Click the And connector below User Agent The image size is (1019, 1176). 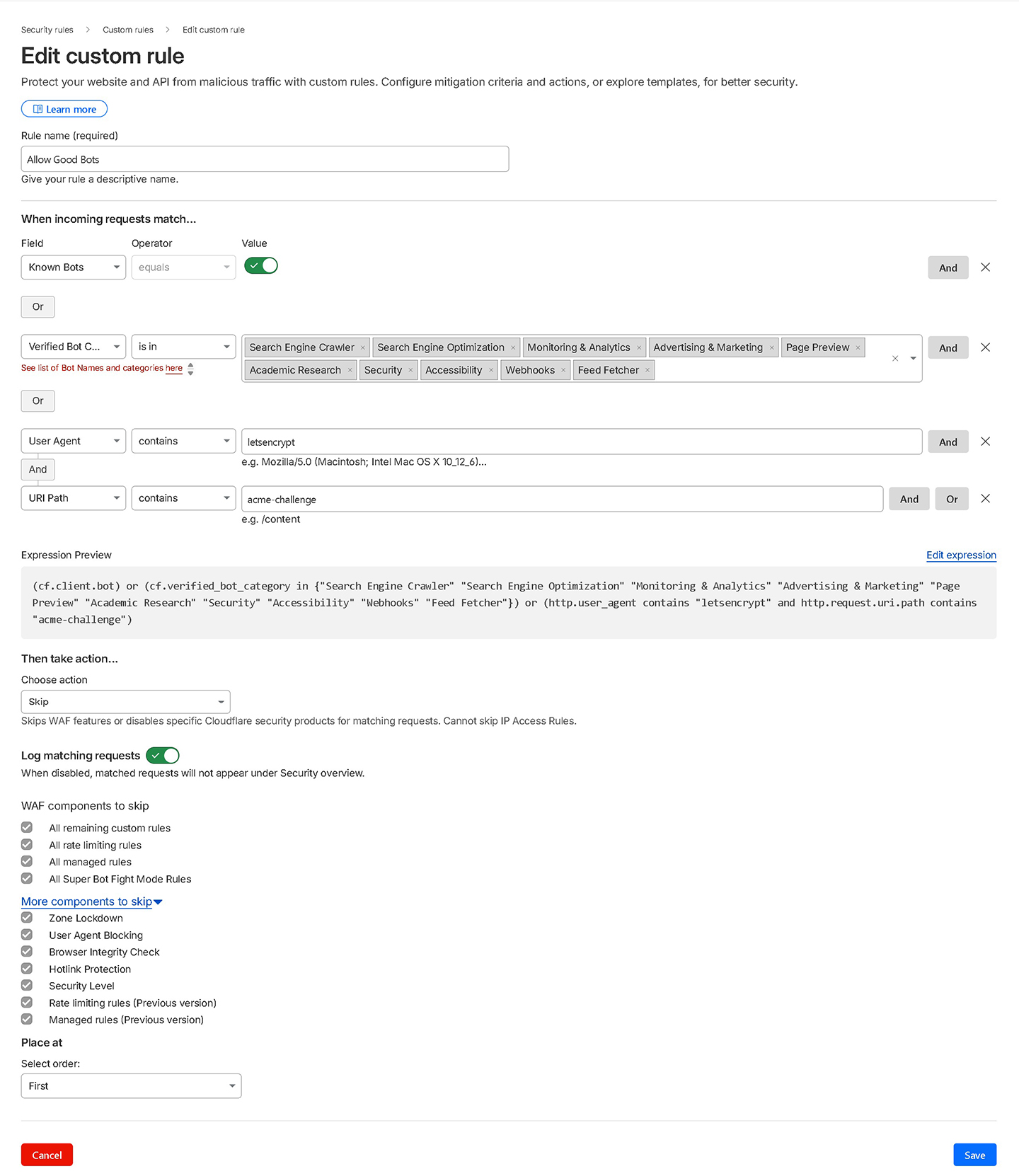[x=38, y=469]
